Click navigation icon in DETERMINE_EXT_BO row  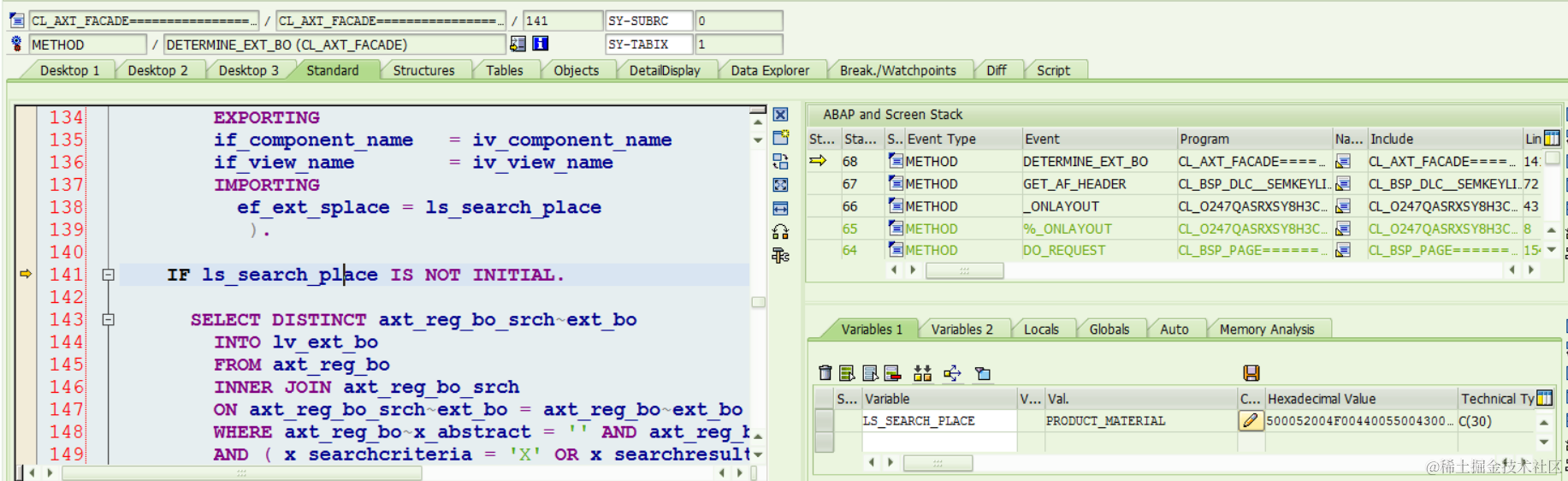pos(1342,161)
